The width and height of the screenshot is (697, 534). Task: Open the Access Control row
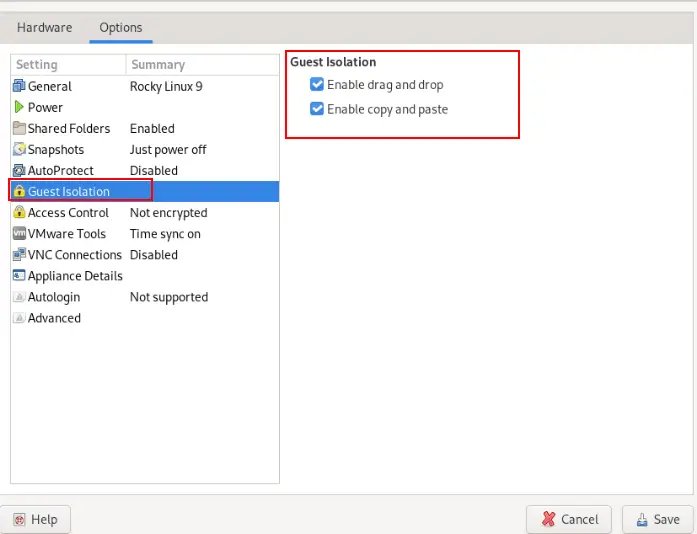click(x=145, y=213)
